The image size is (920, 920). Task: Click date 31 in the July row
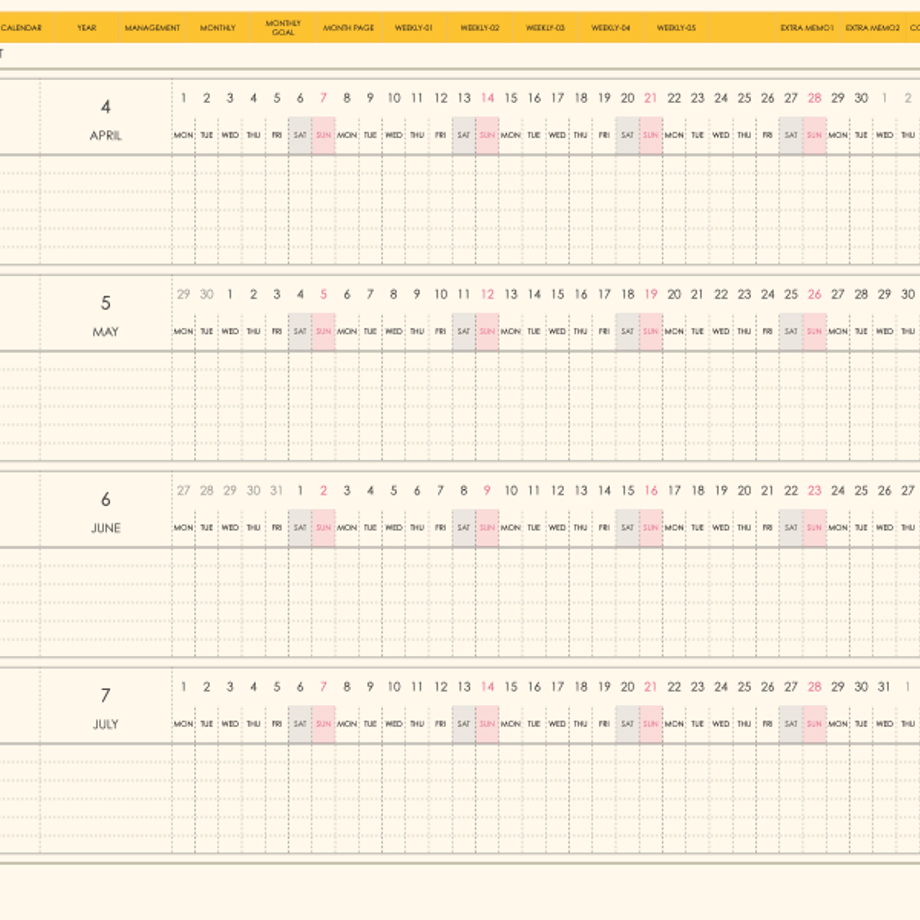point(884,686)
